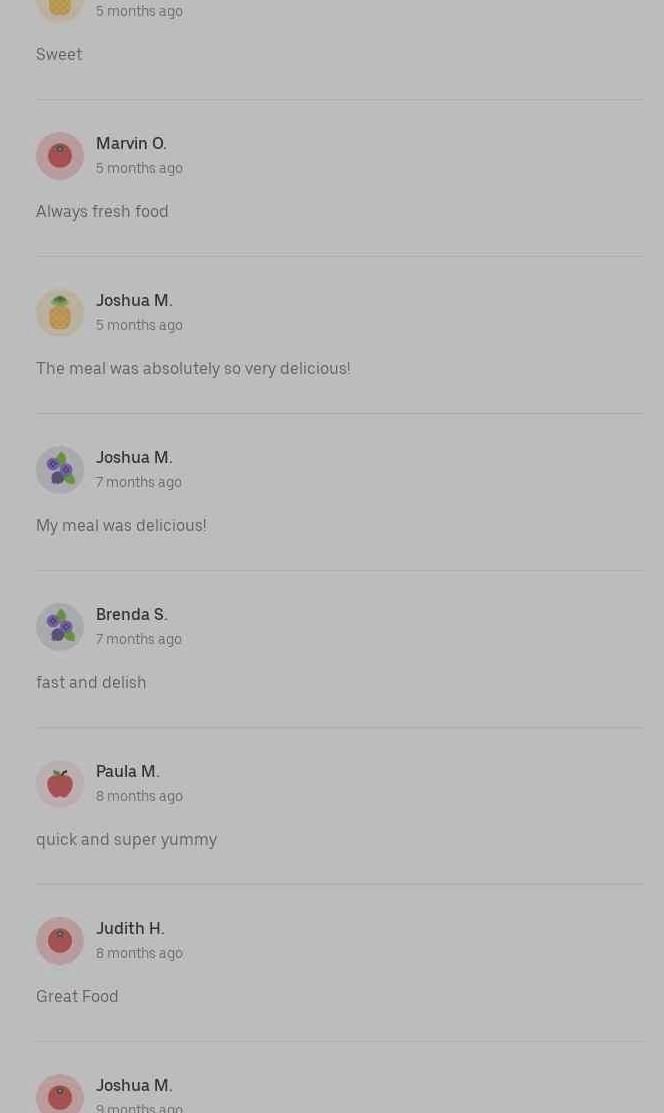The image size is (664, 1113).
Task: Open reviewer name Brenda S.
Action: click(x=131, y=615)
